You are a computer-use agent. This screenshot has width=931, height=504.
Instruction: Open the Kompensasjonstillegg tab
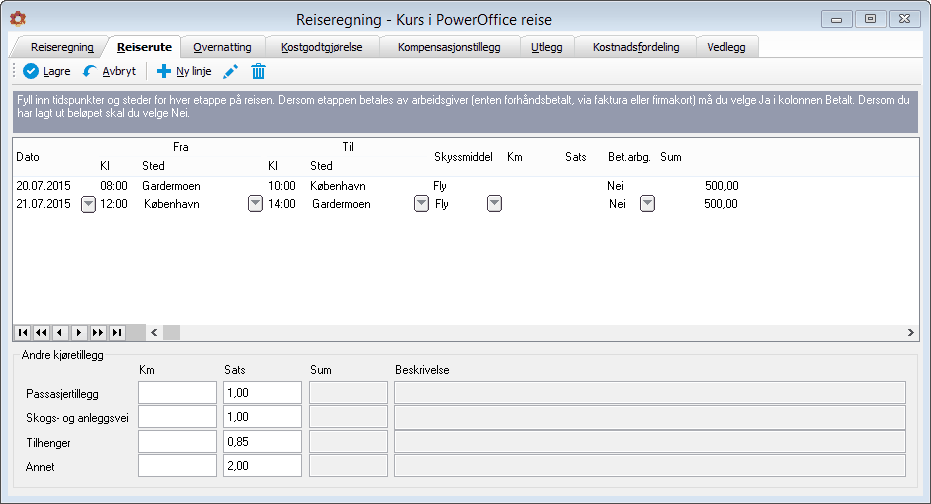(x=449, y=47)
